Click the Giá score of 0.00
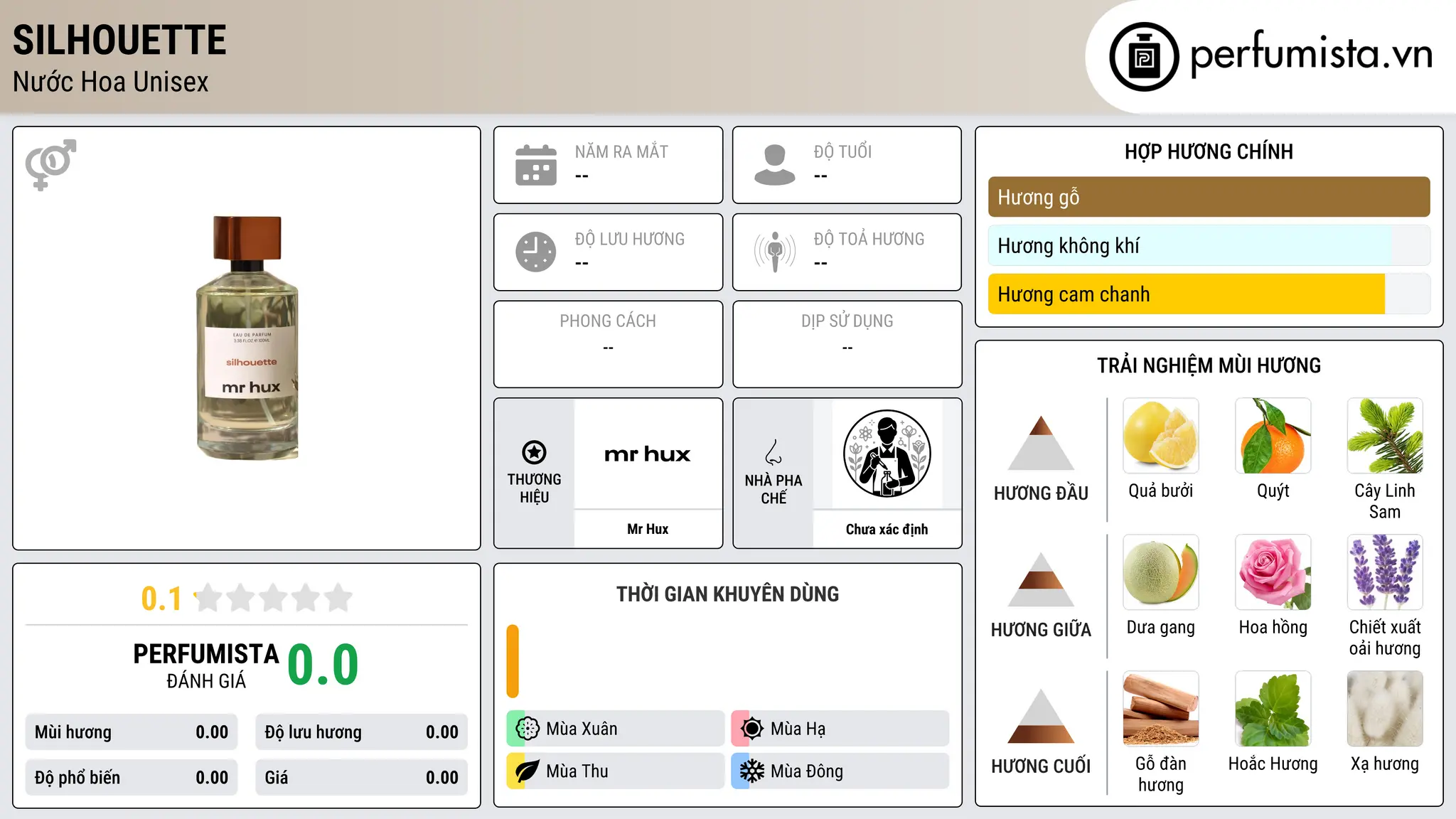This screenshot has width=1456, height=819. 442,778
